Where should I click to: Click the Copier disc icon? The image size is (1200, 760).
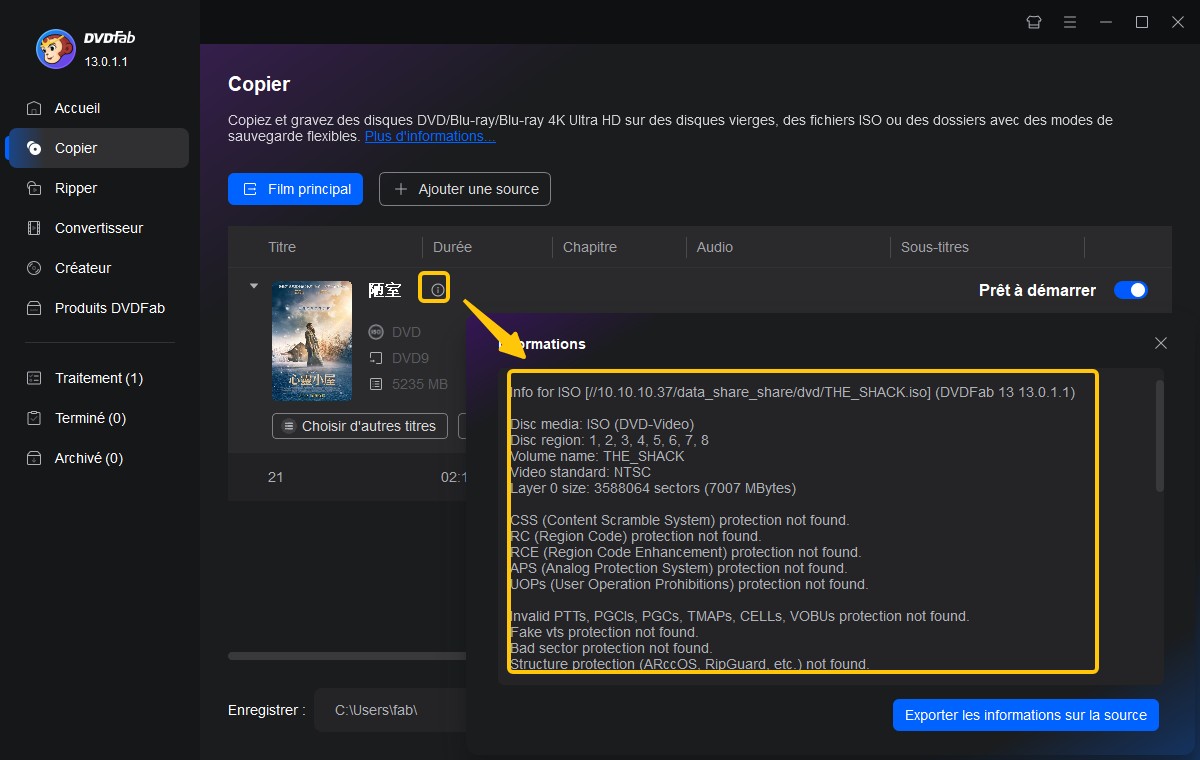point(34,148)
